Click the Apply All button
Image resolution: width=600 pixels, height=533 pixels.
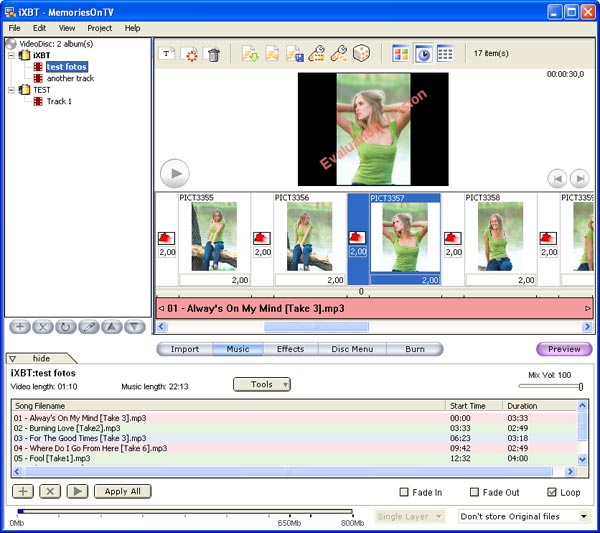coord(122,492)
